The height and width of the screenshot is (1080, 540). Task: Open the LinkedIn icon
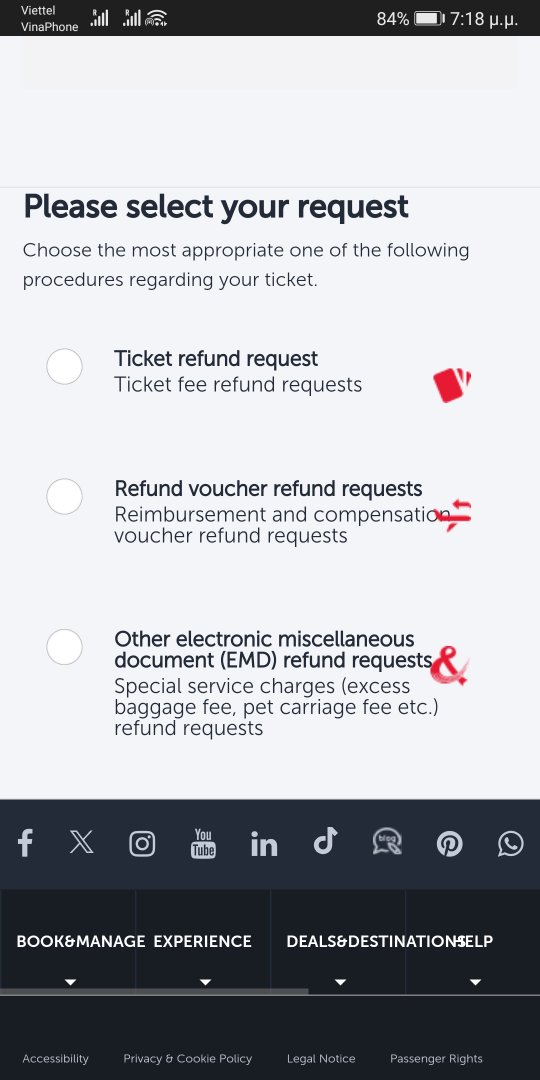click(264, 844)
